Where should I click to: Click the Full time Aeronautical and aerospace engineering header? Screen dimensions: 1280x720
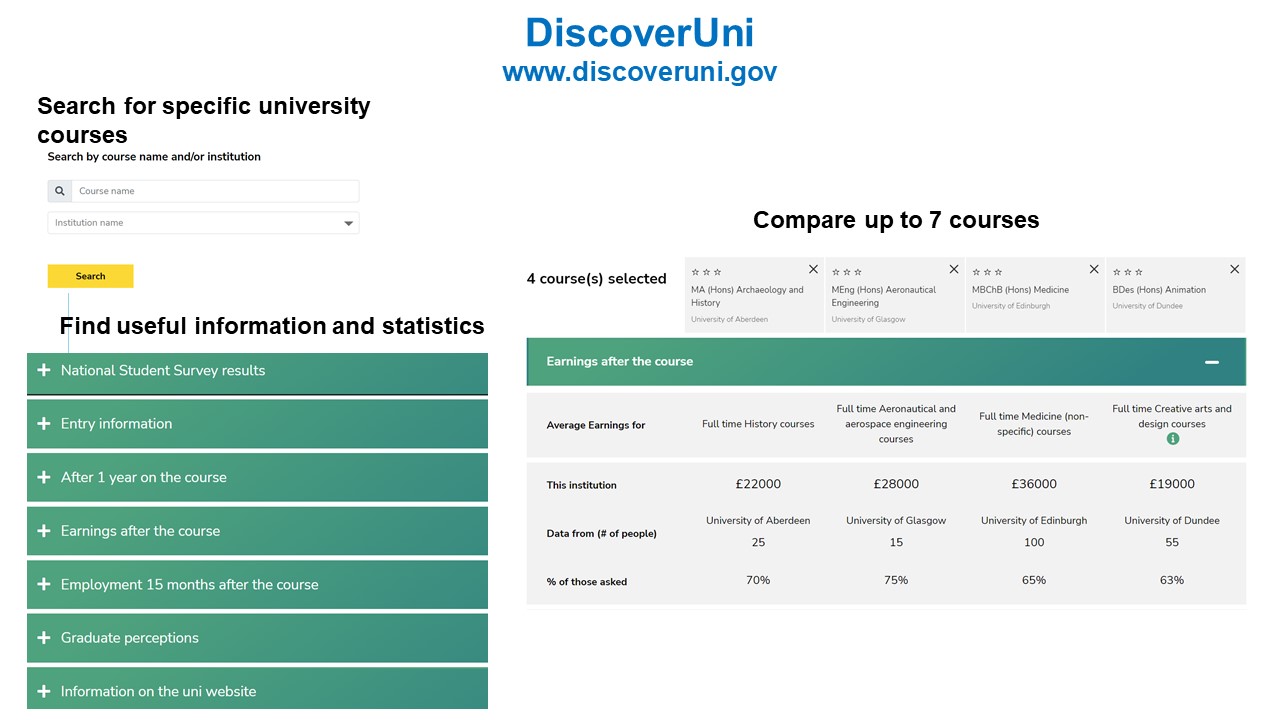click(x=896, y=424)
